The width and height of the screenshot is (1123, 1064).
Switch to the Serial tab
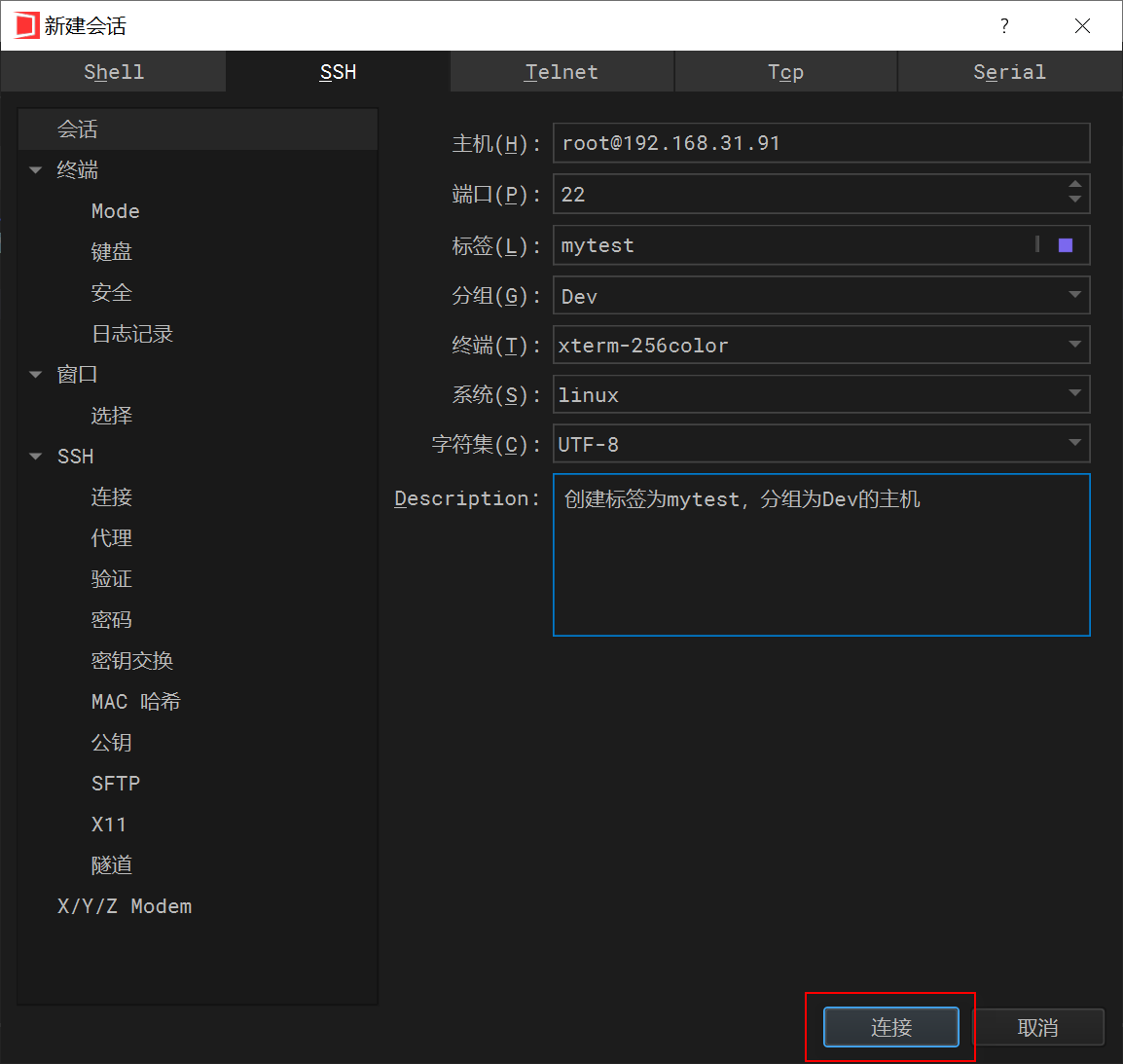pos(1009,71)
